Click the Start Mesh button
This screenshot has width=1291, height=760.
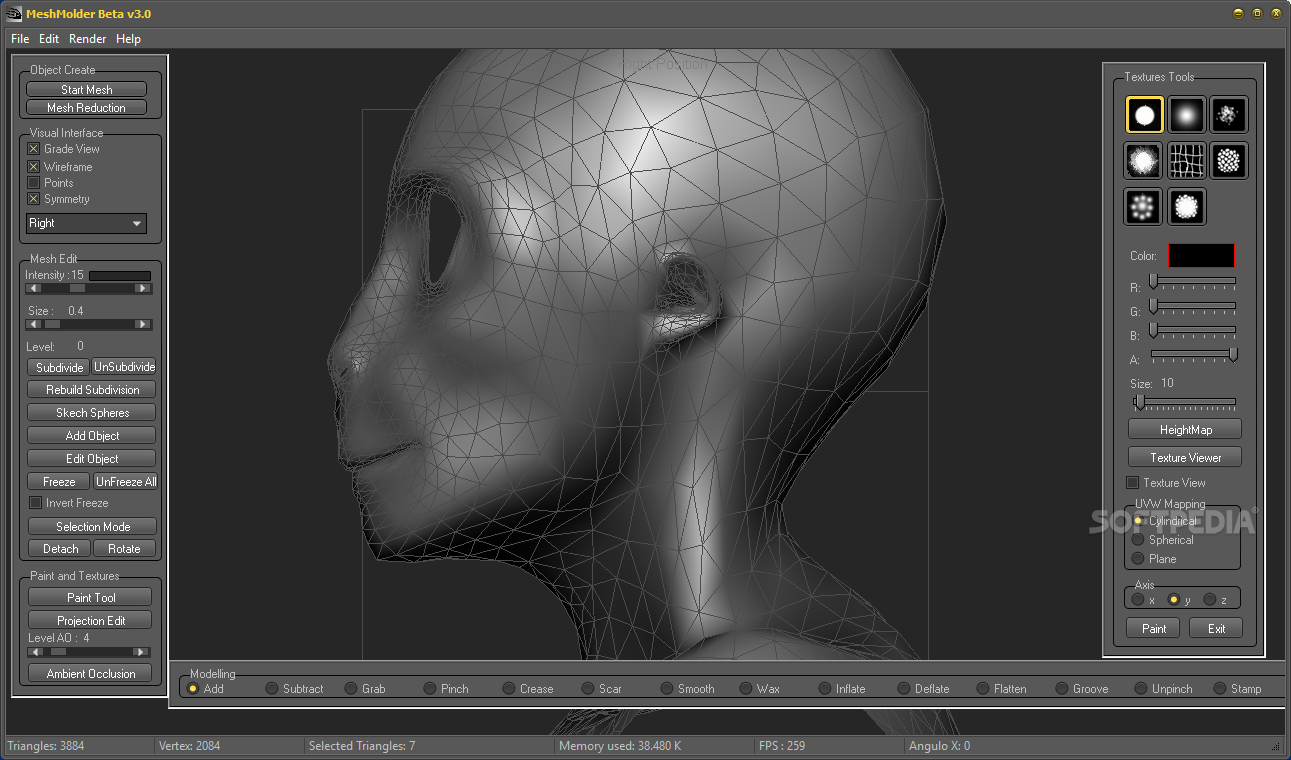click(x=87, y=89)
